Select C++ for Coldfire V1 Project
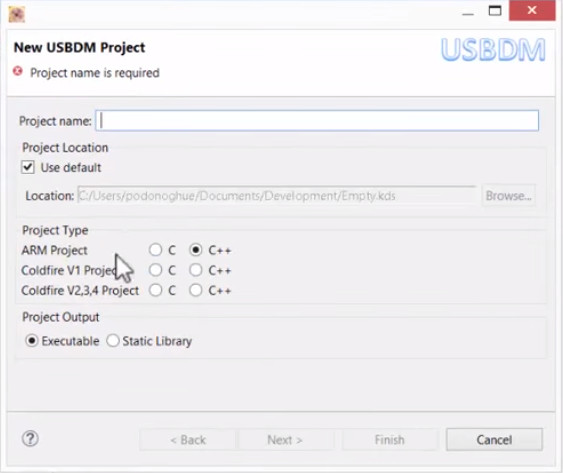This screenshot has height=473, width=563. [x=196, y=270]
